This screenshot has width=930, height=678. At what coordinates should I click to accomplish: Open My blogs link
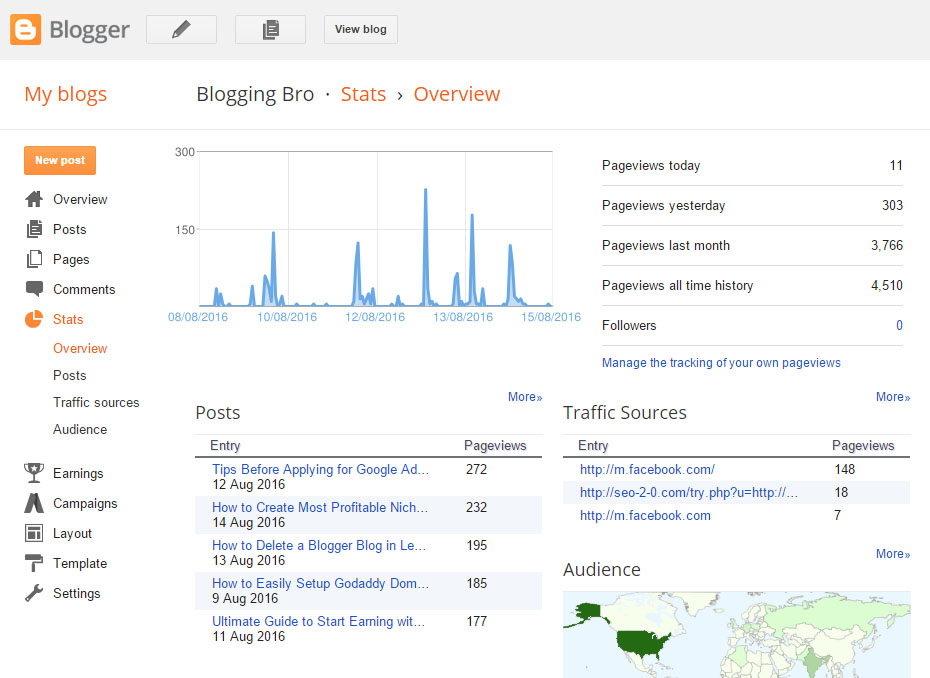click(x=66, y=94)
